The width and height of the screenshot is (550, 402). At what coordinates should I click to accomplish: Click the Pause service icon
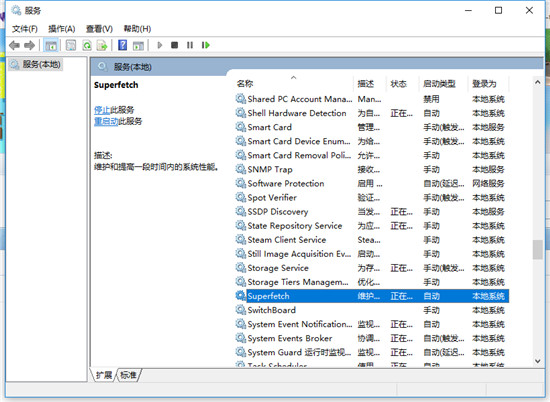point(190,45)
